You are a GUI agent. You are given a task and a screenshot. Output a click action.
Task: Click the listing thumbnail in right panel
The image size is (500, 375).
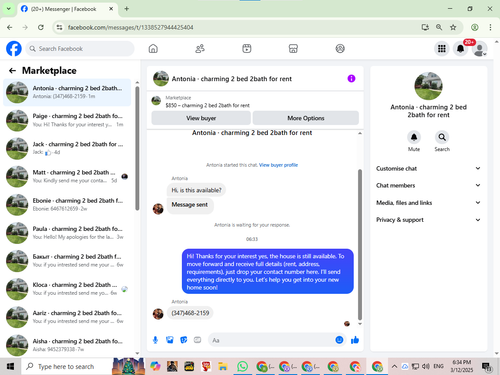pos(428,86)
